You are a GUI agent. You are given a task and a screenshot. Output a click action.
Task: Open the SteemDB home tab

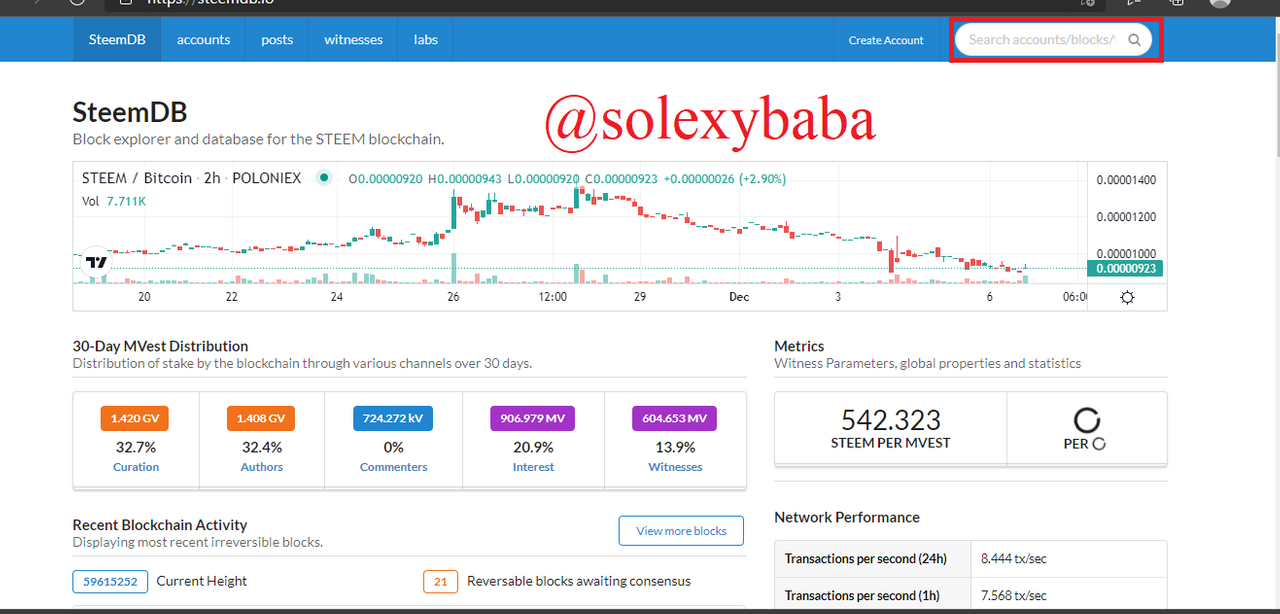[x=117, y=40]
